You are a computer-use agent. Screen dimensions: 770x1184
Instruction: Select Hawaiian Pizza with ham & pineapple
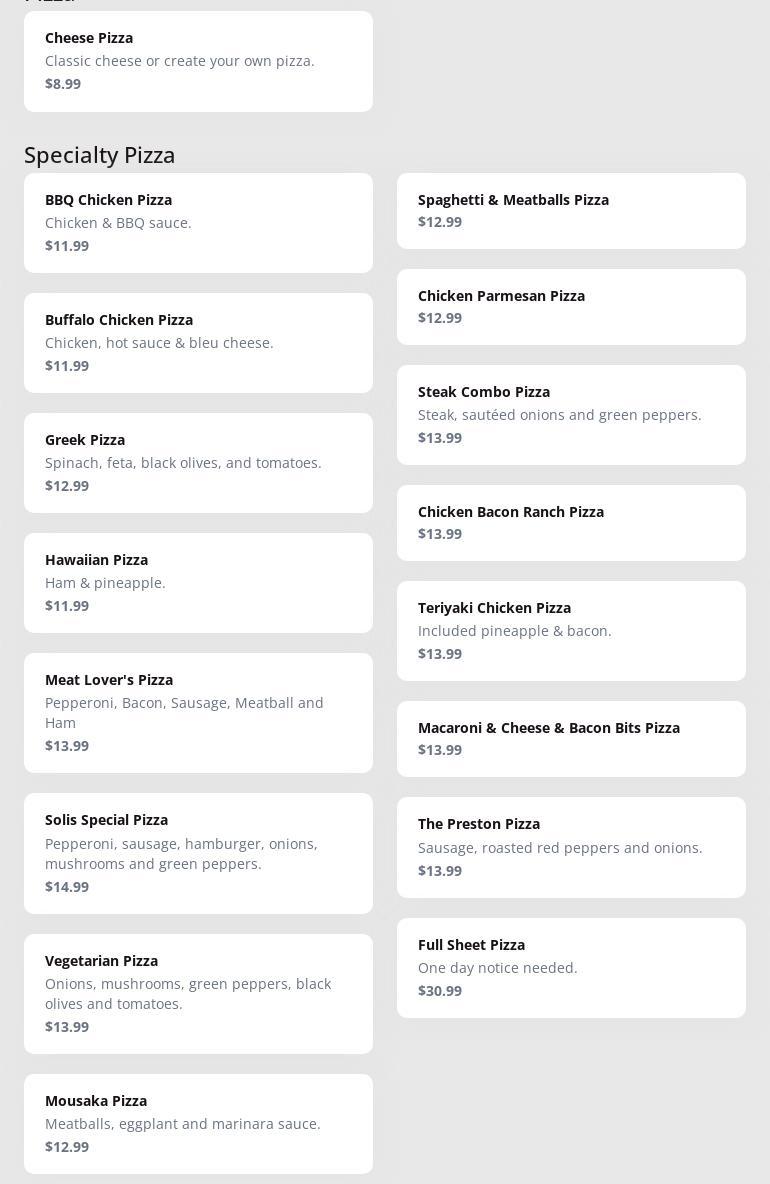199,583
